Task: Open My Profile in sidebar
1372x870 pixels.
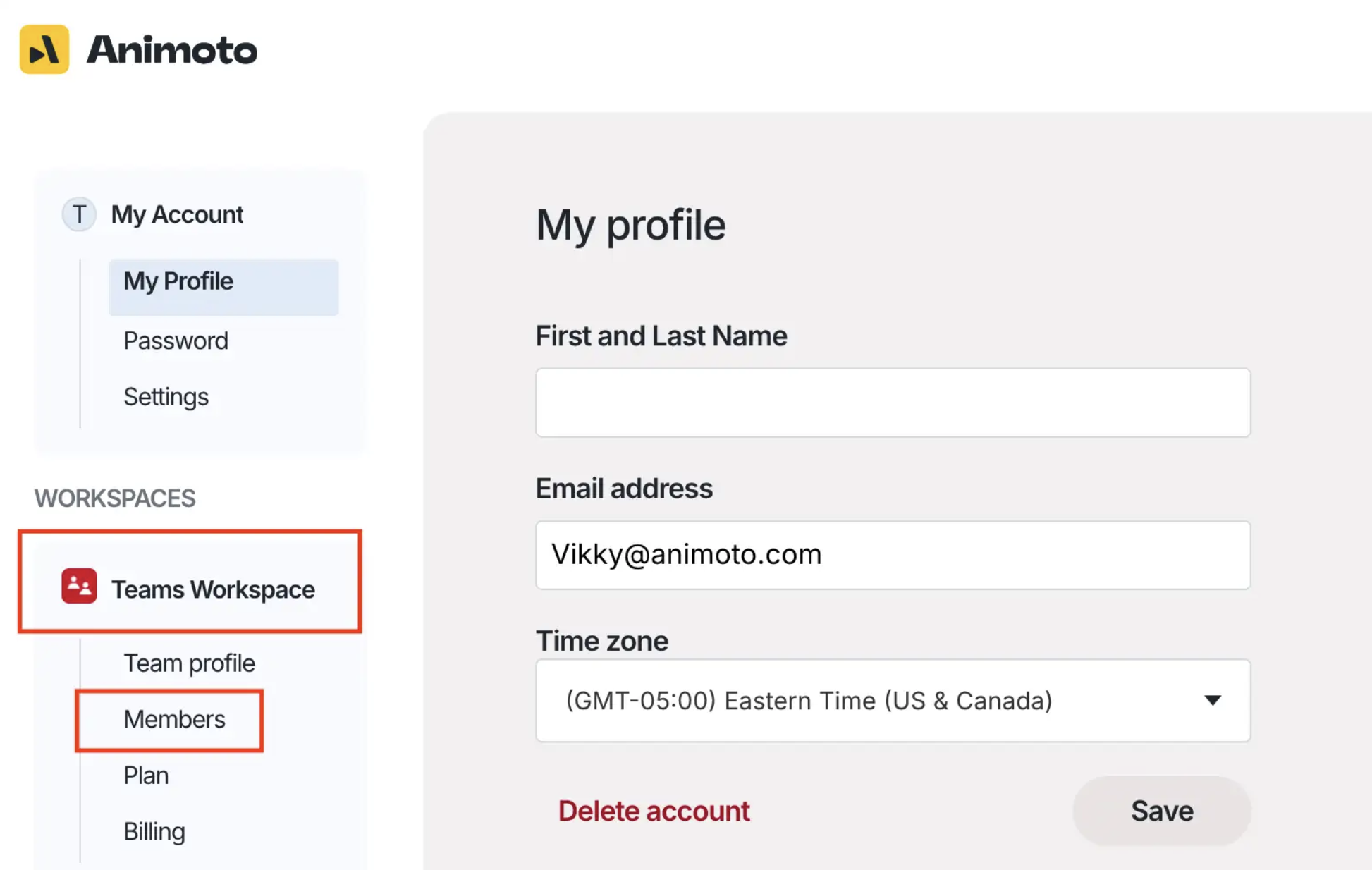Action: [178, 281]
